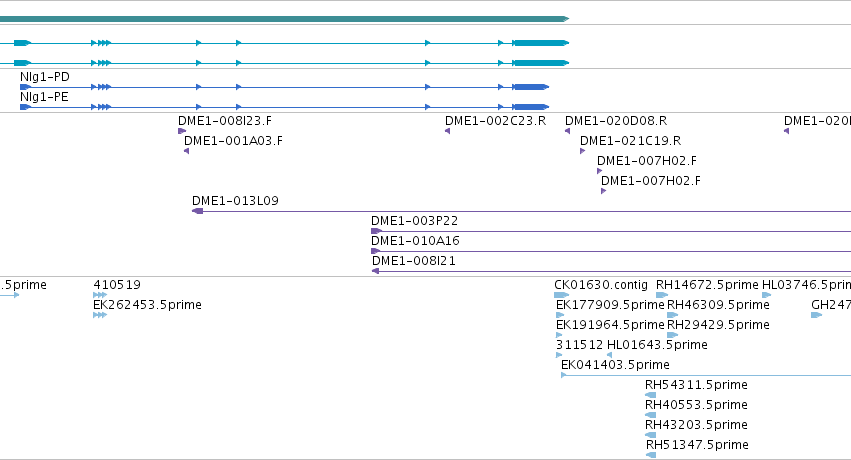The width and height of the screenshot is (851, 460).
Task: Click the RH43203.5prime feature glyph
Action: 650,435
